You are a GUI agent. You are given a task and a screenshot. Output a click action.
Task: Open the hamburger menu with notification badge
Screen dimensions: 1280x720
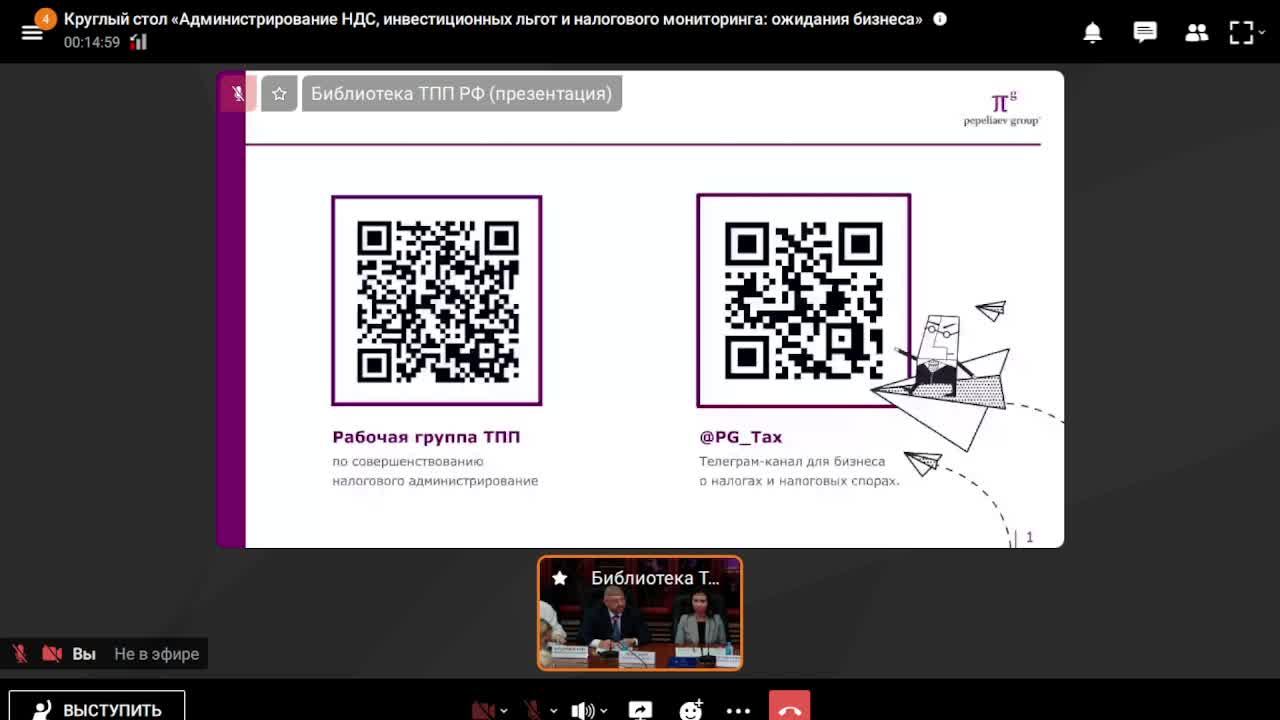point(33,30)
